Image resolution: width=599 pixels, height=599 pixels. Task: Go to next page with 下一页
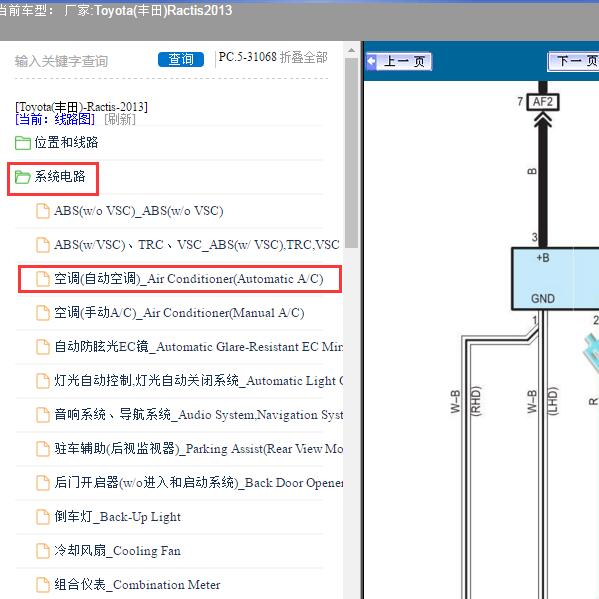pos(573,61)
